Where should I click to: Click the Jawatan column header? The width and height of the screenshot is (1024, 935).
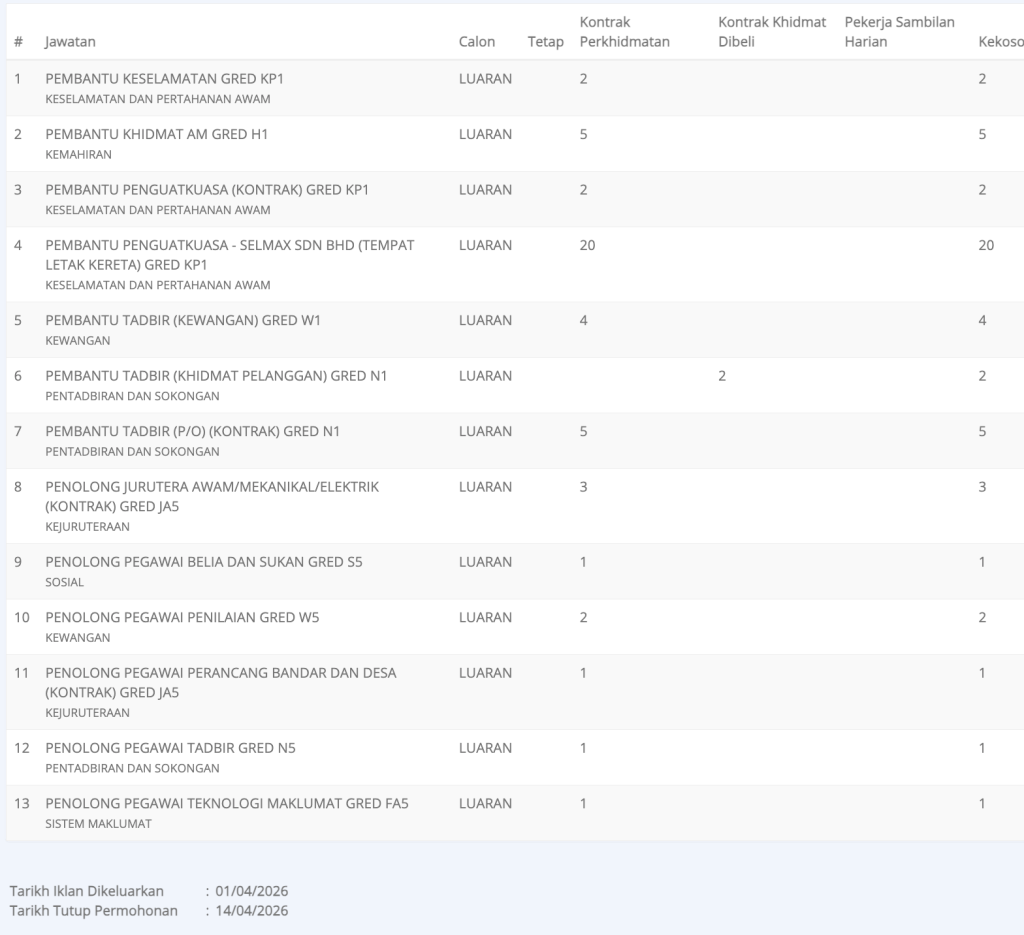pos(70,42)
